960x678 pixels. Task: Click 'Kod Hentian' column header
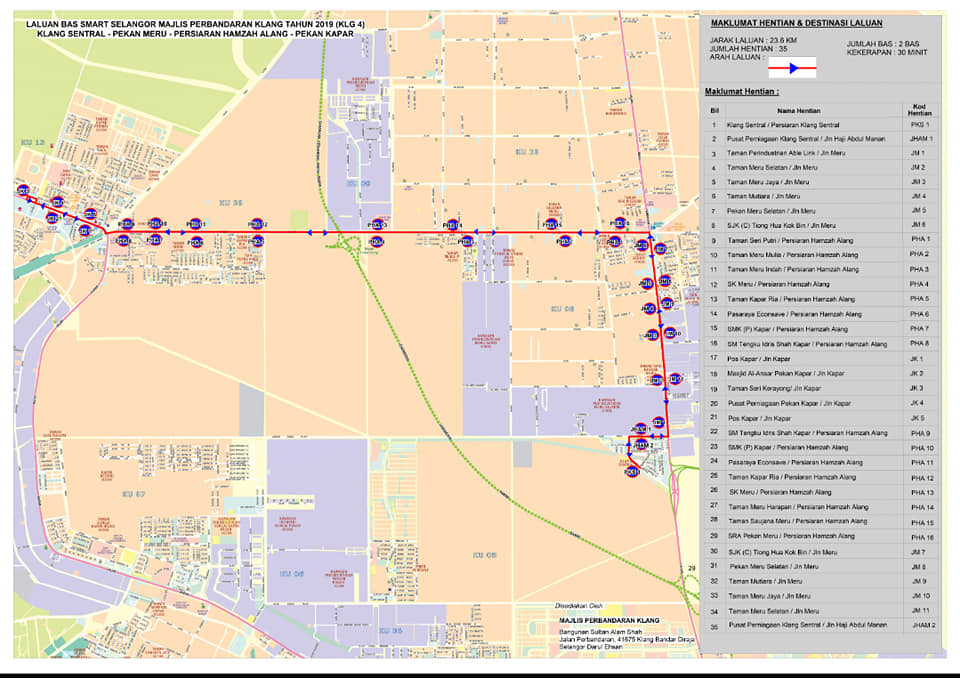tap(920, 110)
